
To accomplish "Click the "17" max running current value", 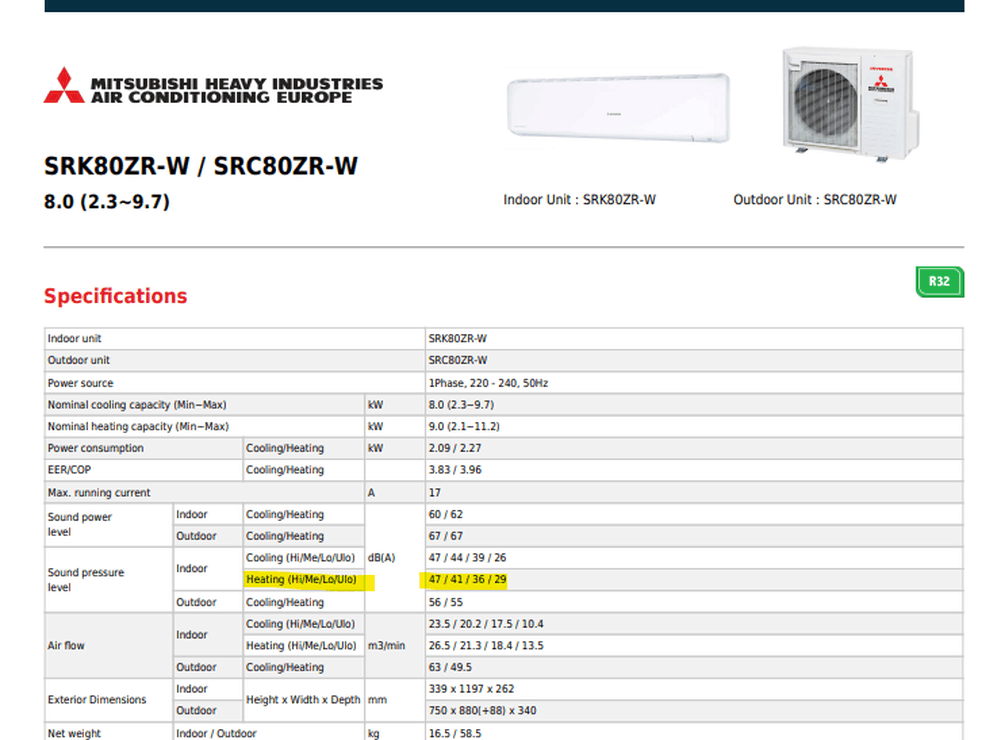I will 435,493.
